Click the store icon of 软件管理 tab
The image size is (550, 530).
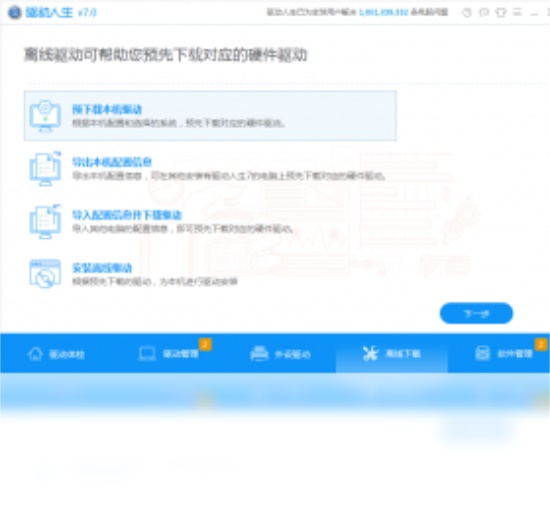pyautogui.click(x=482, y=354)
